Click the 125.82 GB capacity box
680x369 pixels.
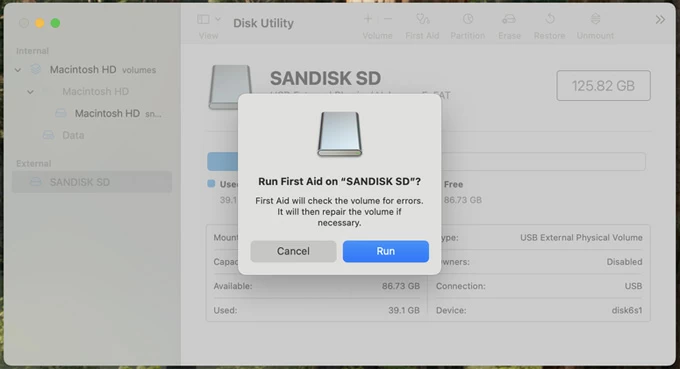(603, 86)
